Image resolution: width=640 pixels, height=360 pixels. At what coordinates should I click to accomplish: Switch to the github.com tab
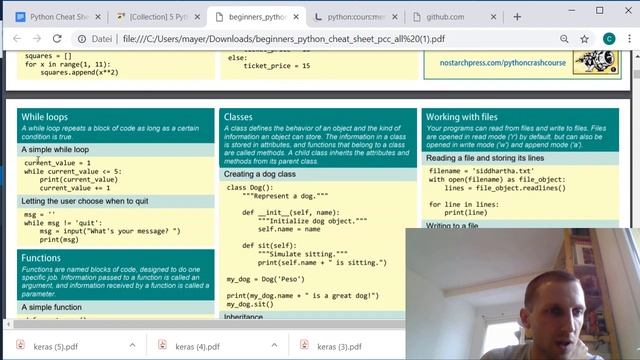454,17
